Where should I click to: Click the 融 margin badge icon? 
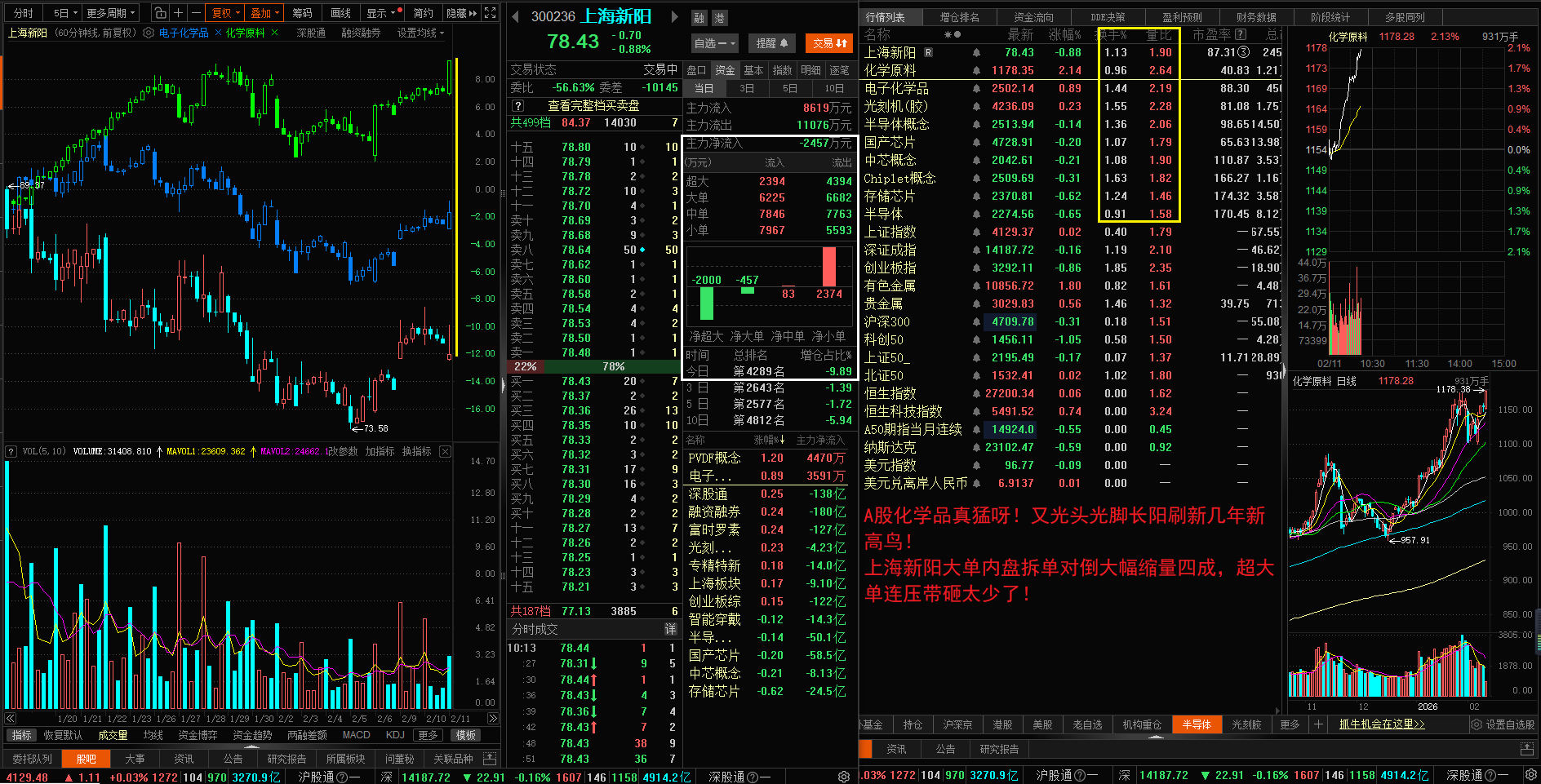point(699,18)
